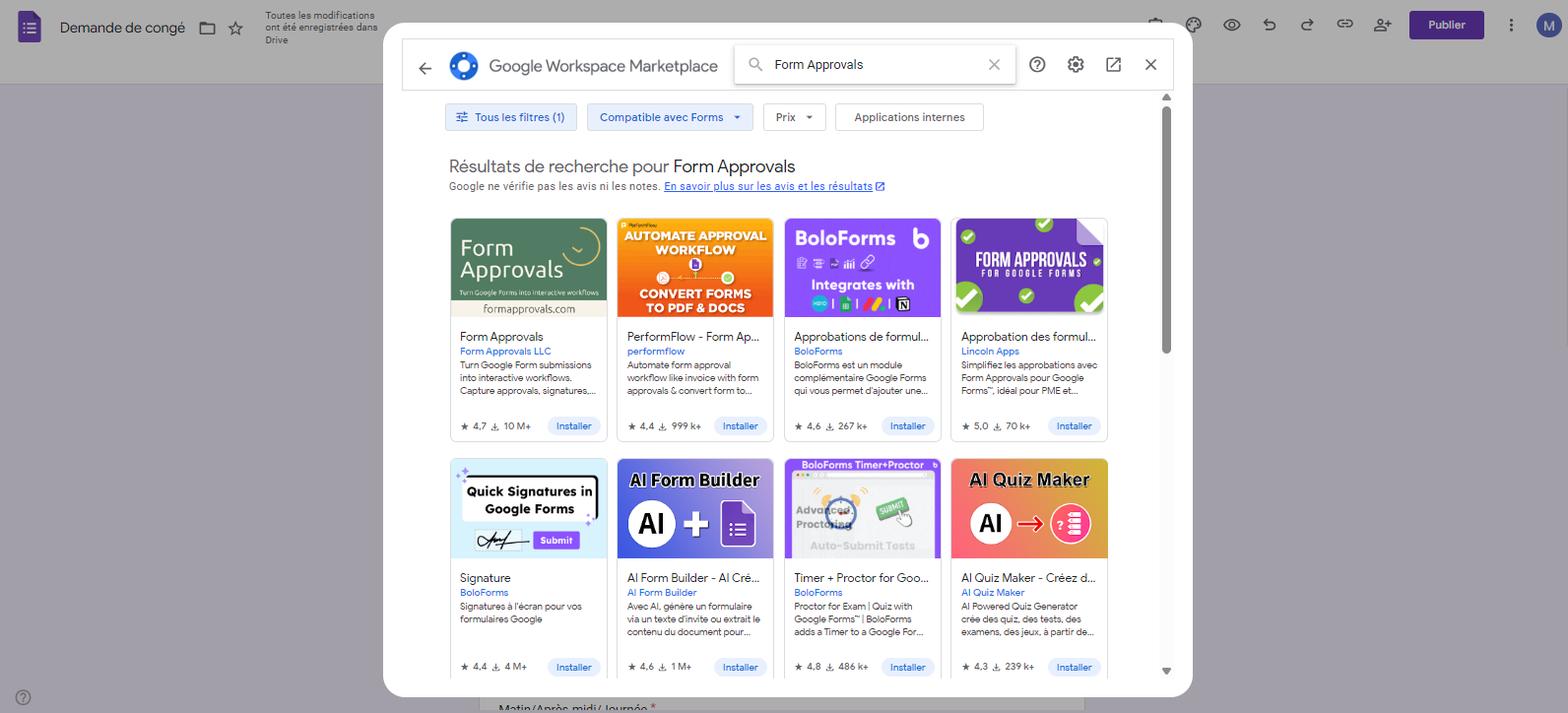The width and height of the screenshot is (1568, 713).
Task: Click the Signature app title
Action: 486,578
